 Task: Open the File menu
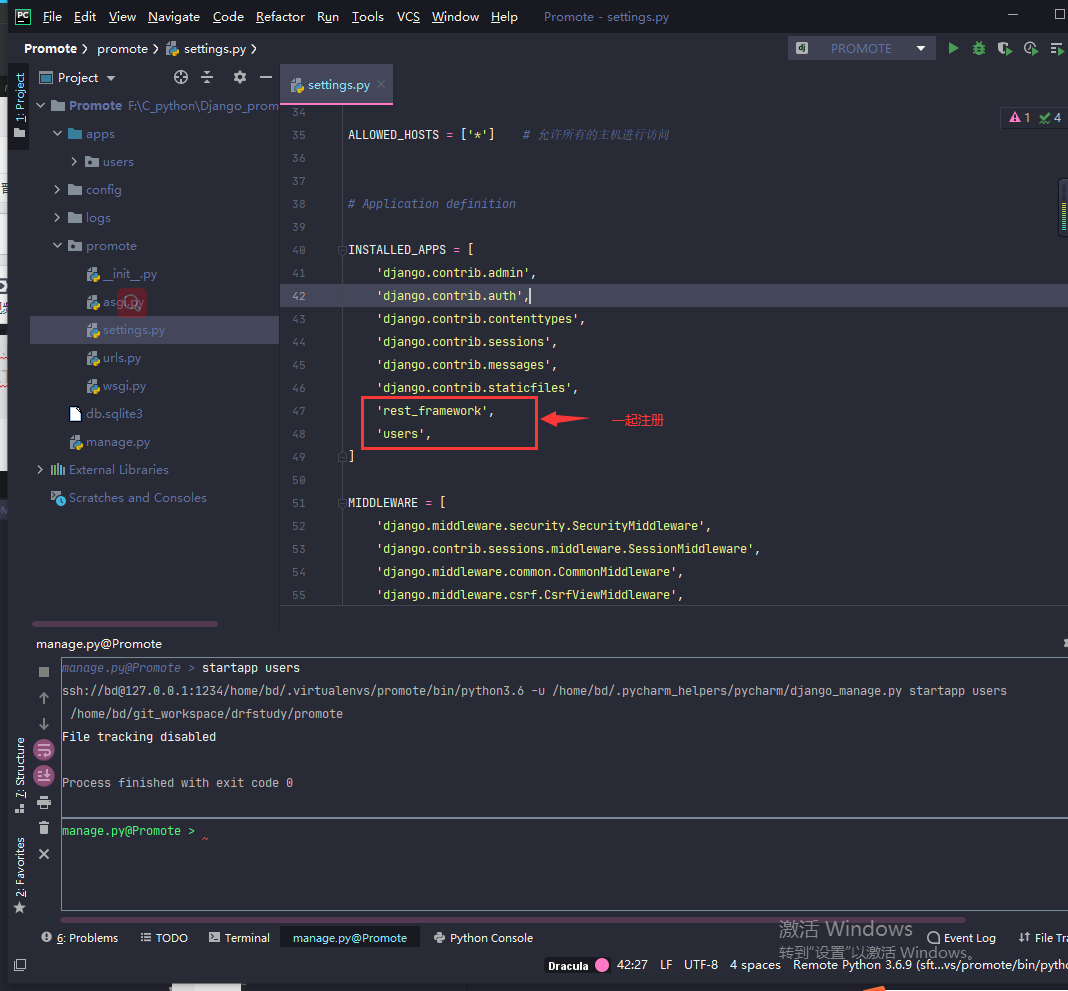pos(52,16)
